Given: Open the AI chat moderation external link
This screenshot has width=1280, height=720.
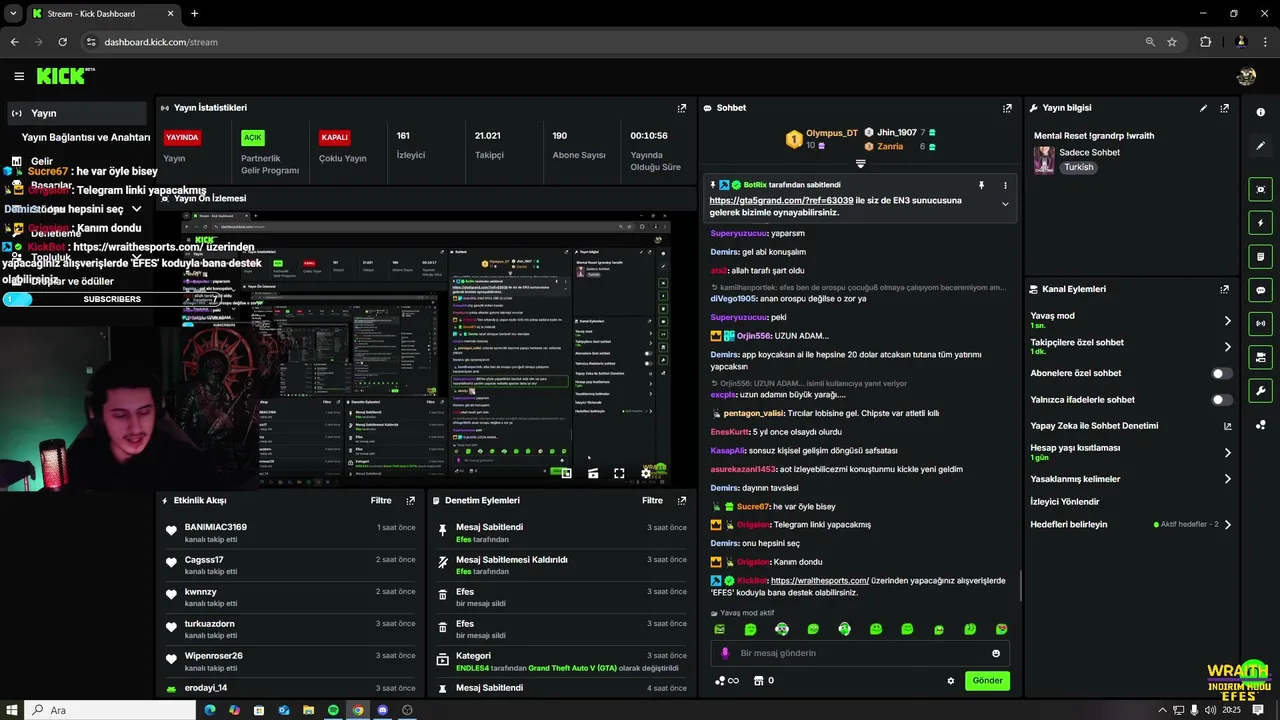Looking at the screenshot, I should (x=1228, y=426).
